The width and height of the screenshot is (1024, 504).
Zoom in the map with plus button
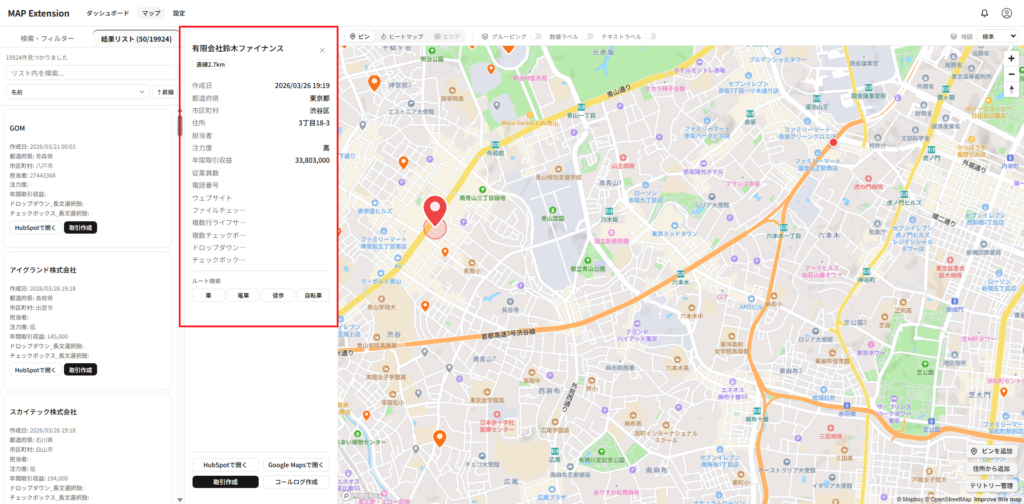(1011, 59)
